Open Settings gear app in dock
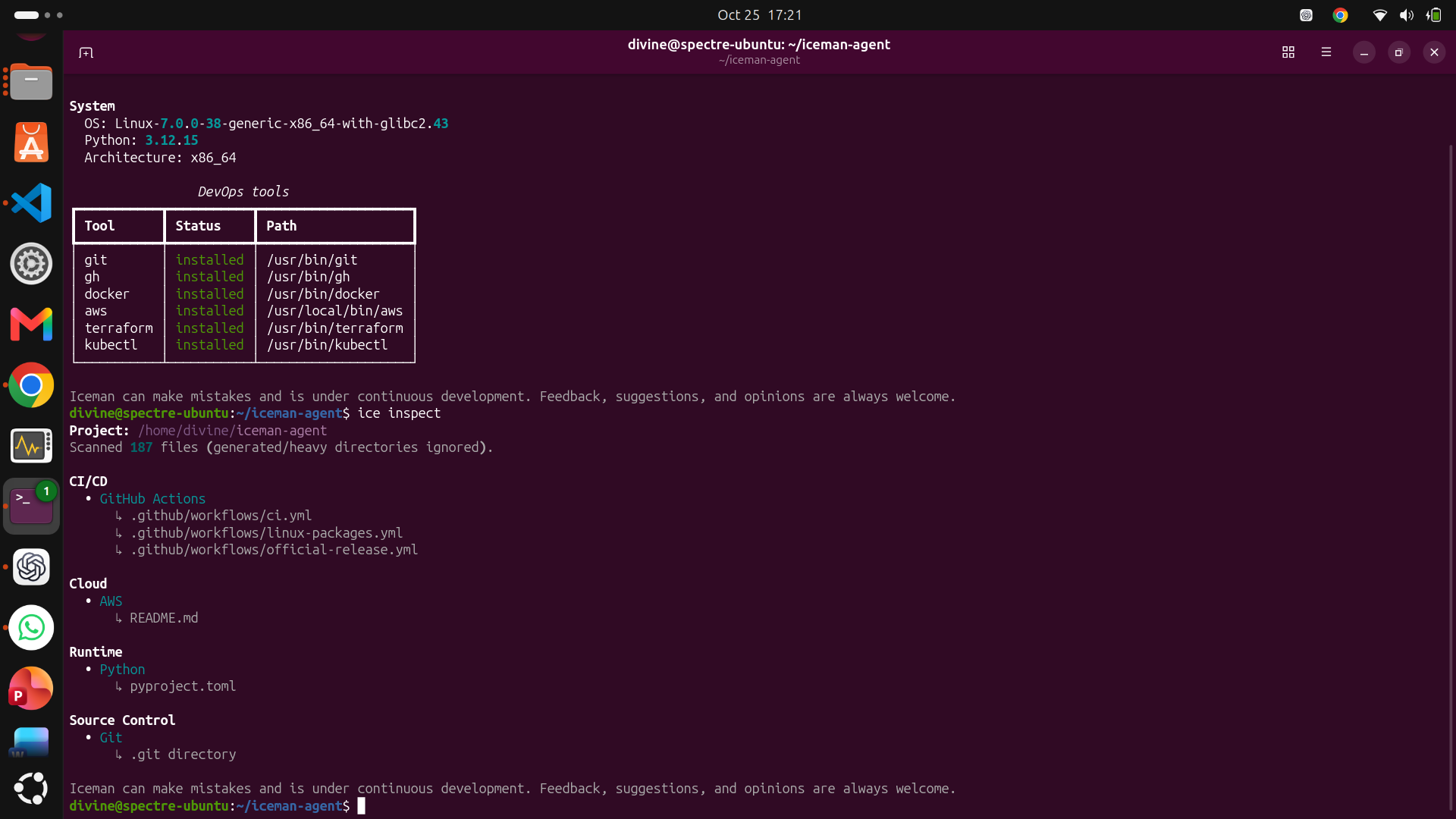Image resolution: width=1456 pixels, height=819 pixels. (x=31, y=264)
